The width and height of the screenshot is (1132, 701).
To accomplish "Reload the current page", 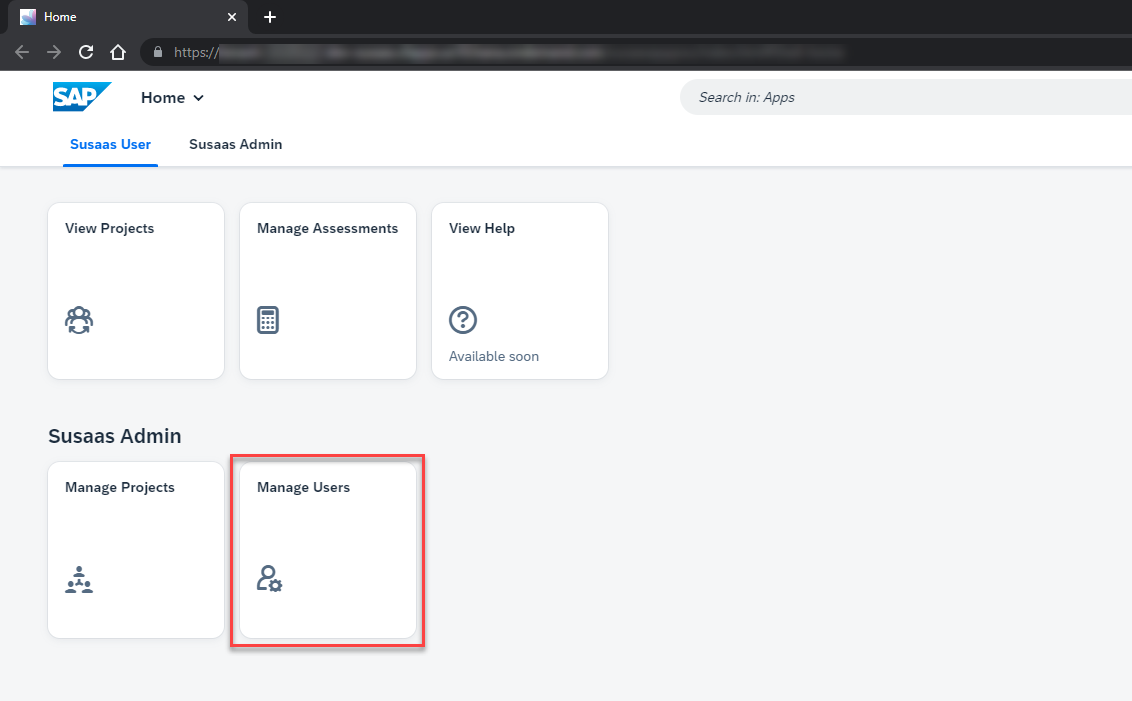I will tap(86, 52).
